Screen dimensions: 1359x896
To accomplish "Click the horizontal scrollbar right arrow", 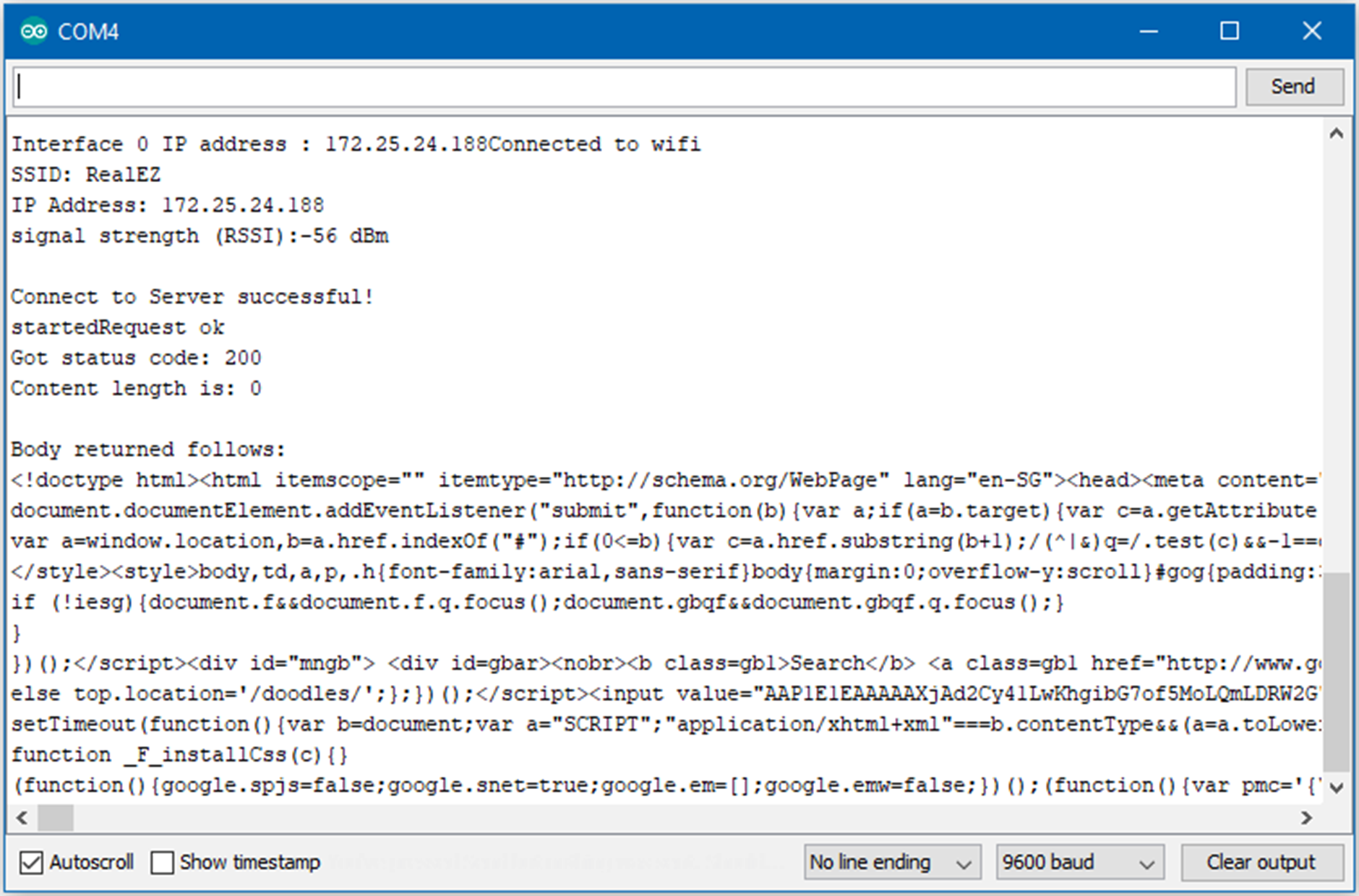I will tap(1306, 818).
